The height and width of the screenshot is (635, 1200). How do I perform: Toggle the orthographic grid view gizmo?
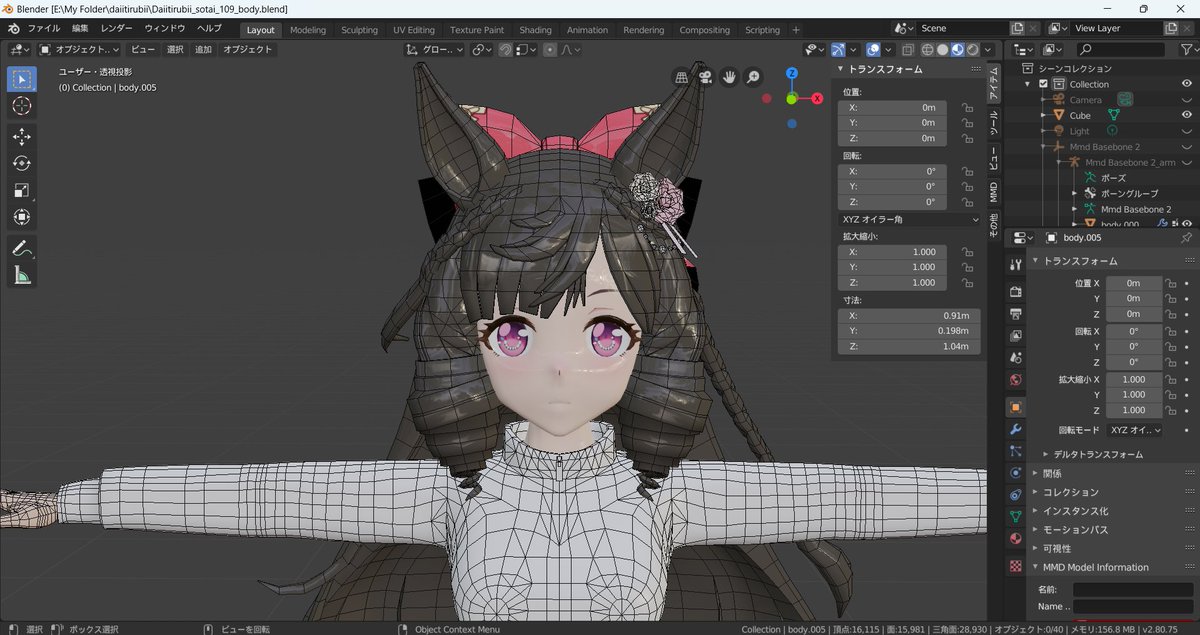tap(682, 76)
